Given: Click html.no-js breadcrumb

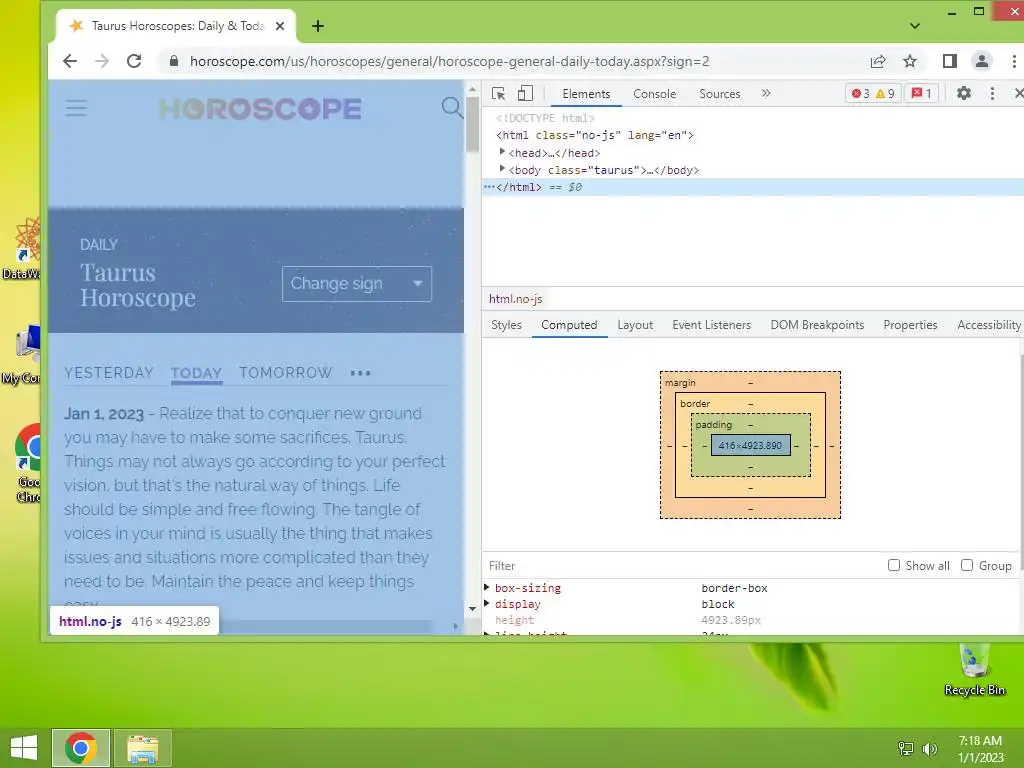Looking at the screenshot, I should pos(515,299).
